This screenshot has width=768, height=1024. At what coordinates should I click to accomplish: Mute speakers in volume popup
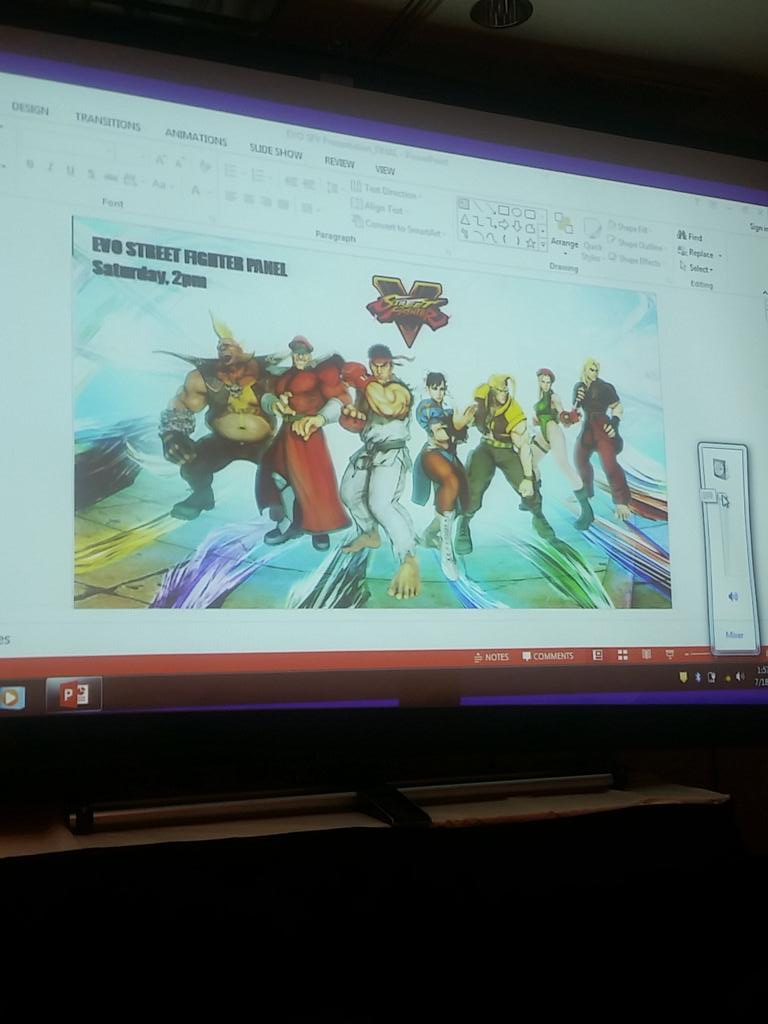733,596
